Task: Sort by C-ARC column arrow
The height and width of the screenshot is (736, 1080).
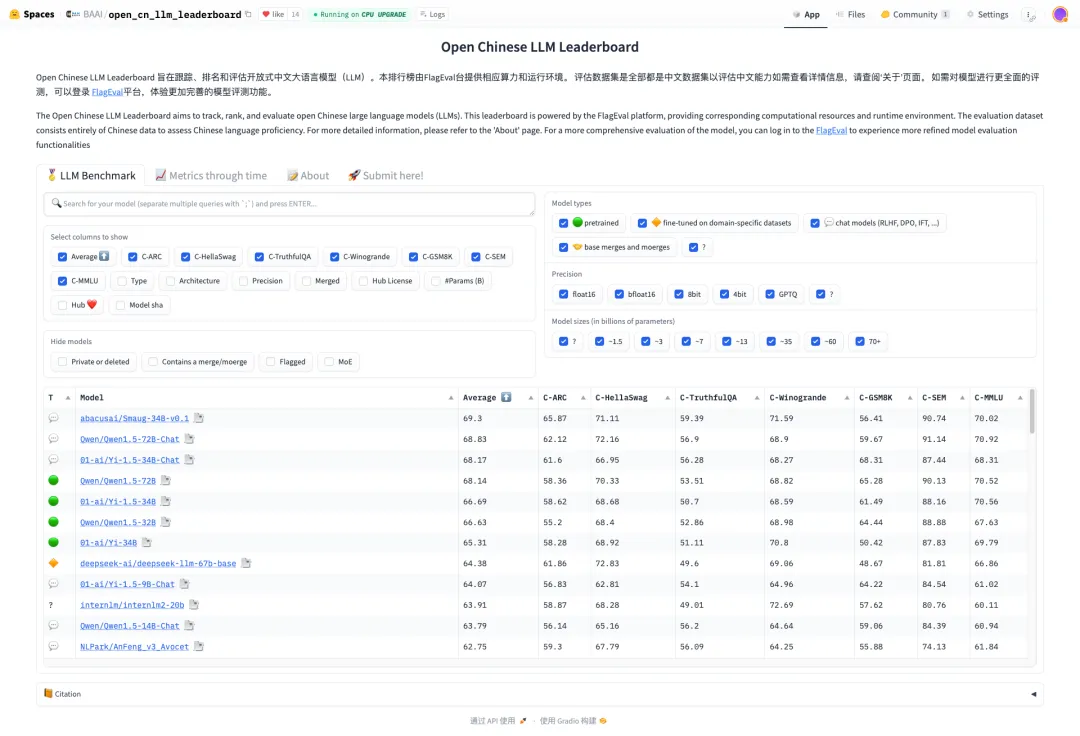Action: [x=583, y=398]
